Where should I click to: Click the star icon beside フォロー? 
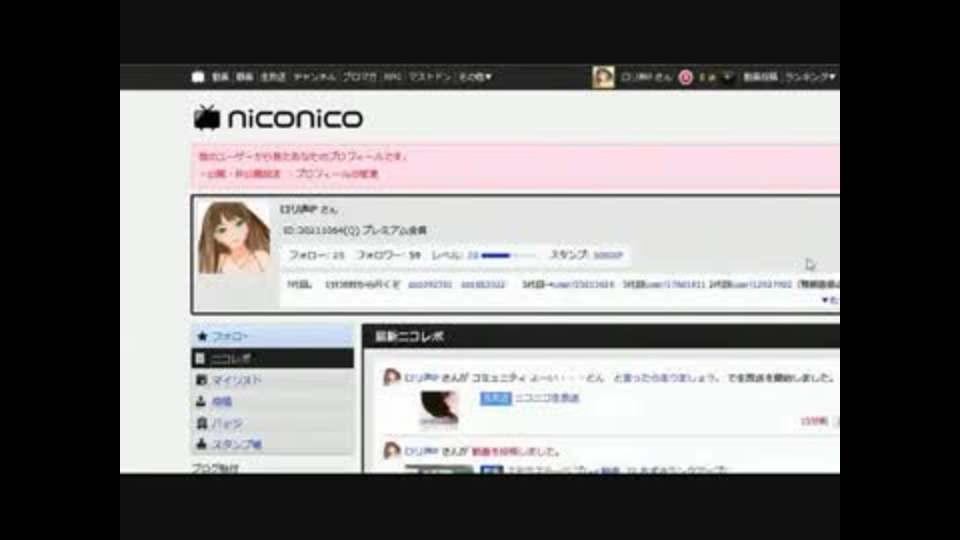pyautogui.click(x=202, y=336)
